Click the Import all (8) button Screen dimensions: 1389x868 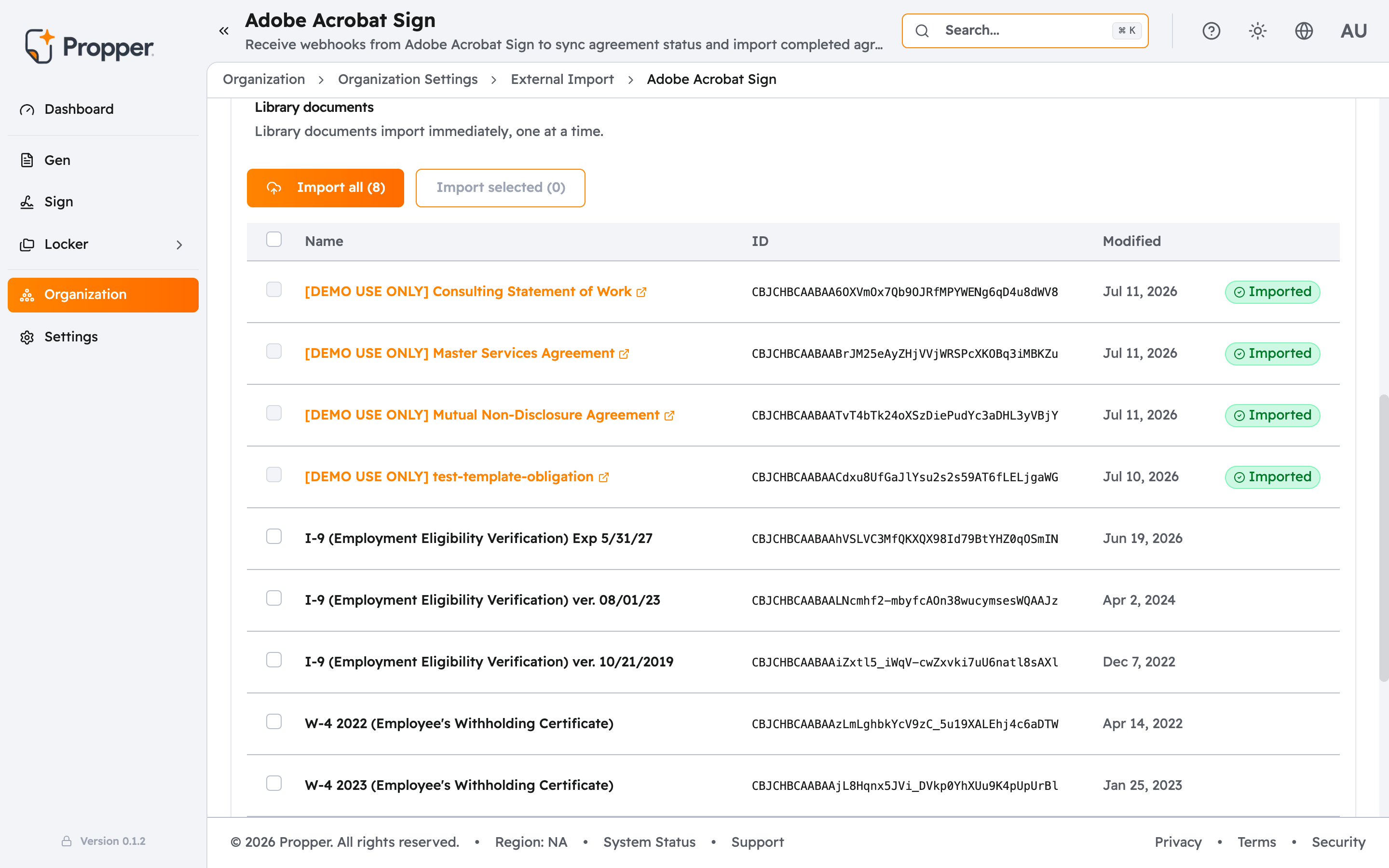326,188
